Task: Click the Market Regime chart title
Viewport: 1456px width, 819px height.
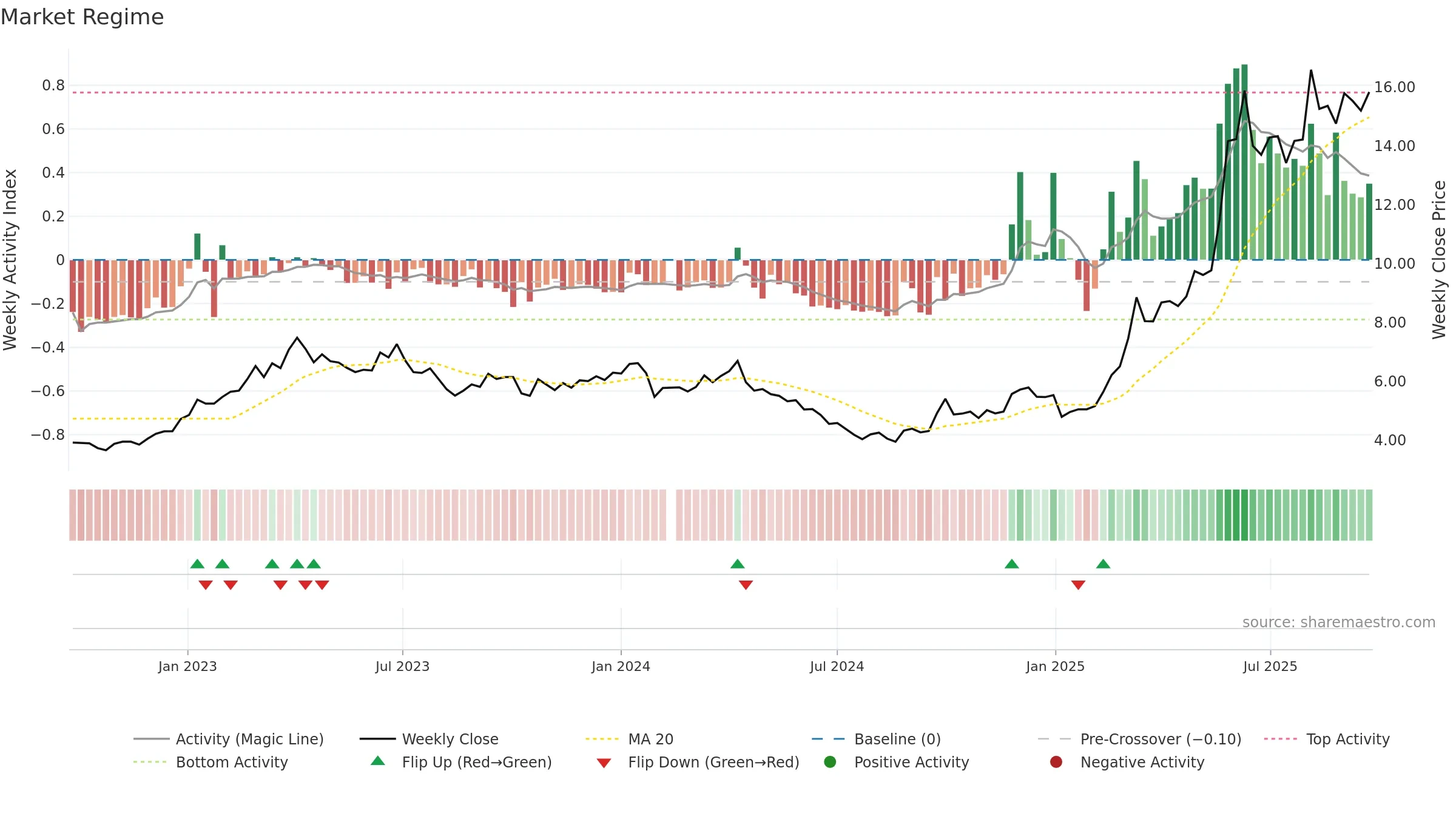Action: pos(82,17)
